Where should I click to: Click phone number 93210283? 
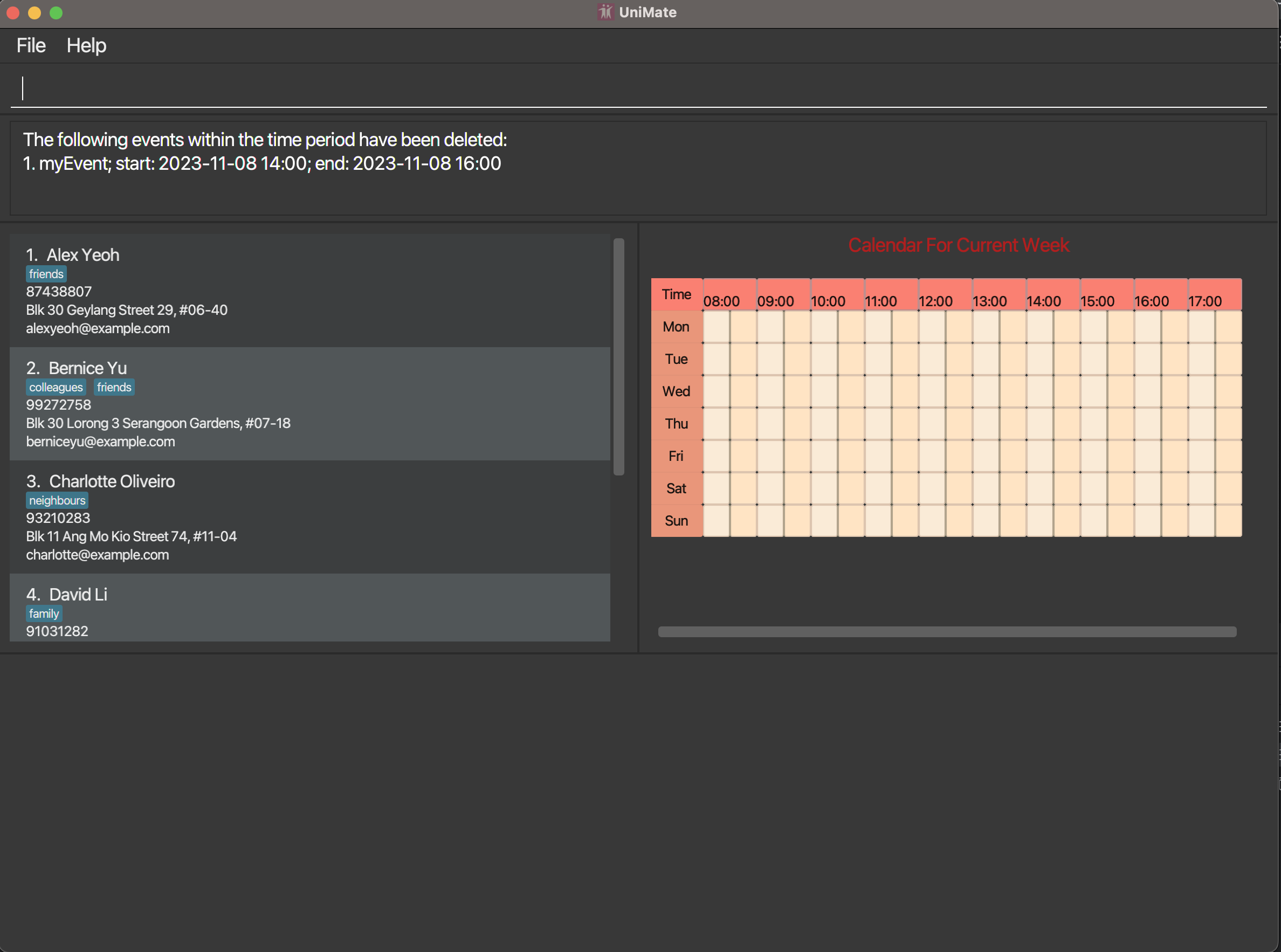coord(58,518)
